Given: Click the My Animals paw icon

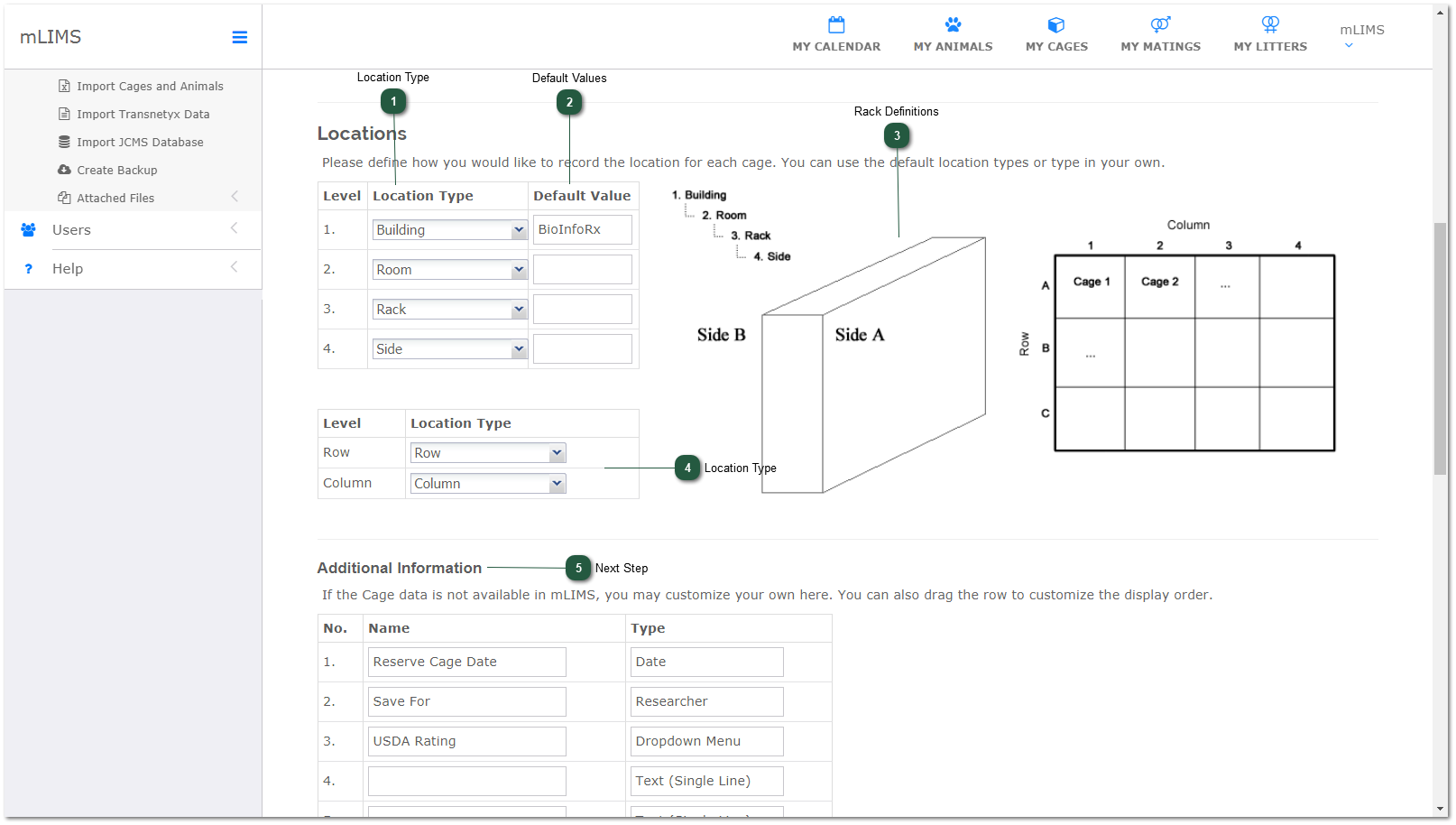Looking at the screenshot, I should coord(953,24).
